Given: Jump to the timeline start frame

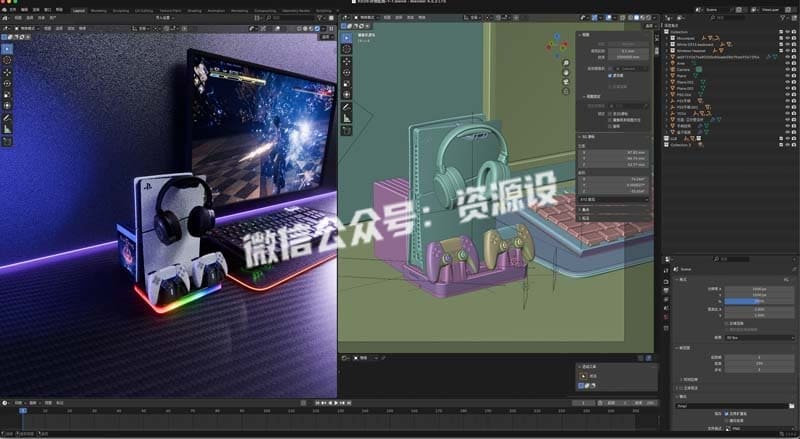Looking at the screenshot, I should coord(318,403).
